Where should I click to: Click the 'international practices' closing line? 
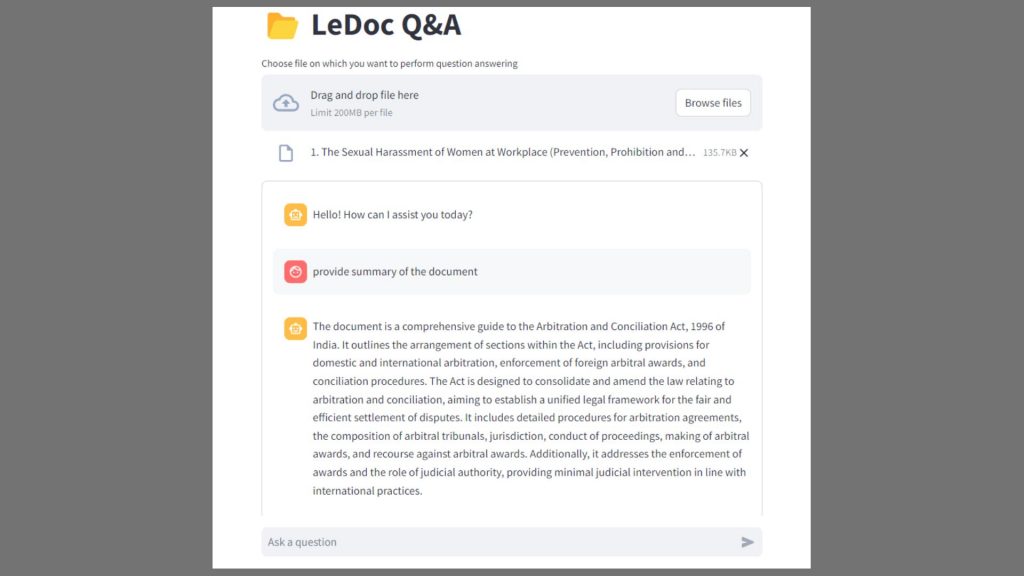[x=367, y=490]
